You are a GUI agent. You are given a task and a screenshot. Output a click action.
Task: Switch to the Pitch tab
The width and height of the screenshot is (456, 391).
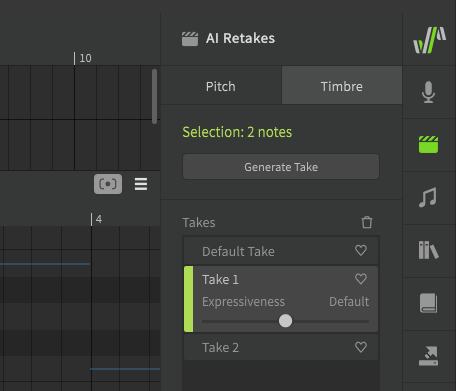tap(221, 86)
